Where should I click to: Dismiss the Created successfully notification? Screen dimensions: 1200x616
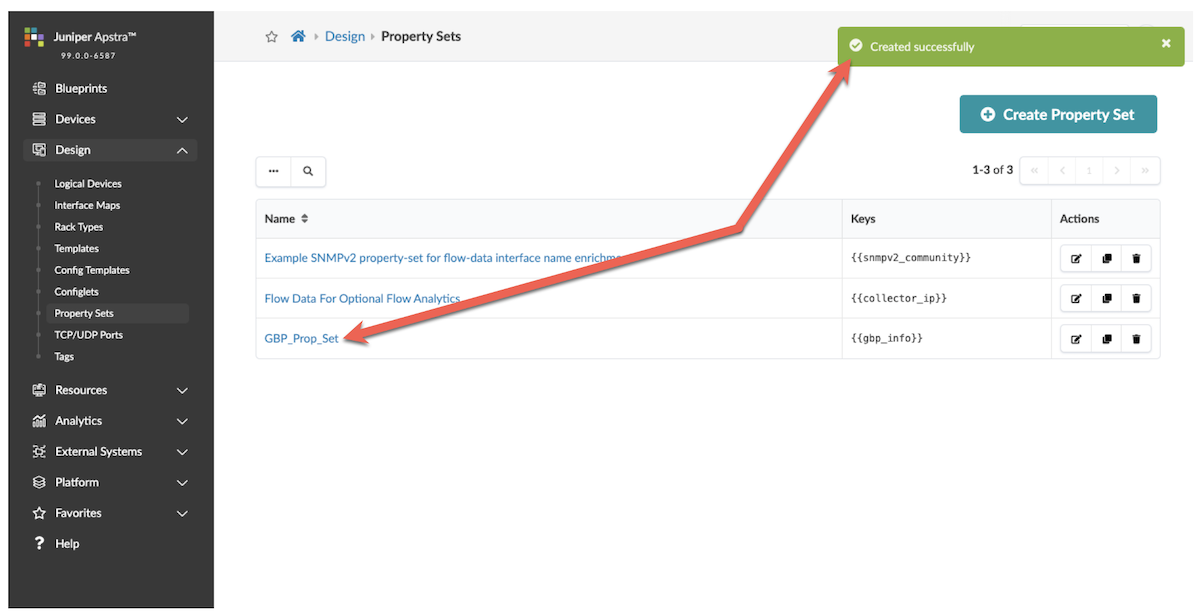click(1166, 43)
